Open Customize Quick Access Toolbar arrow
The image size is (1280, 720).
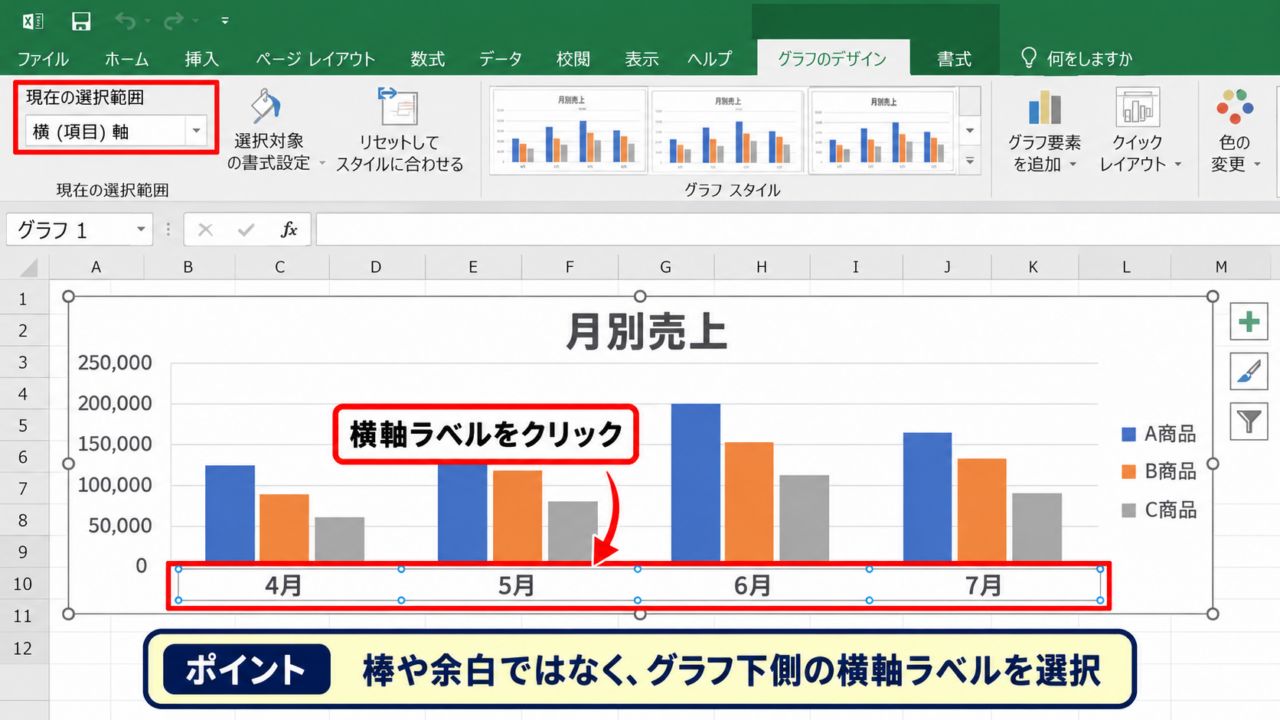(x=225, y=20)
